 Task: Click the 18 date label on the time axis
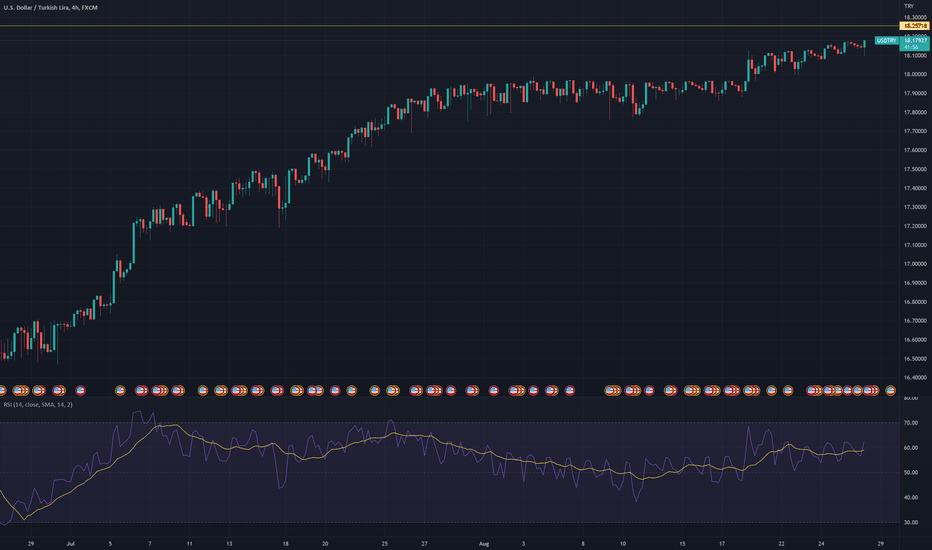pyautogui.click(x=286, y=544)
